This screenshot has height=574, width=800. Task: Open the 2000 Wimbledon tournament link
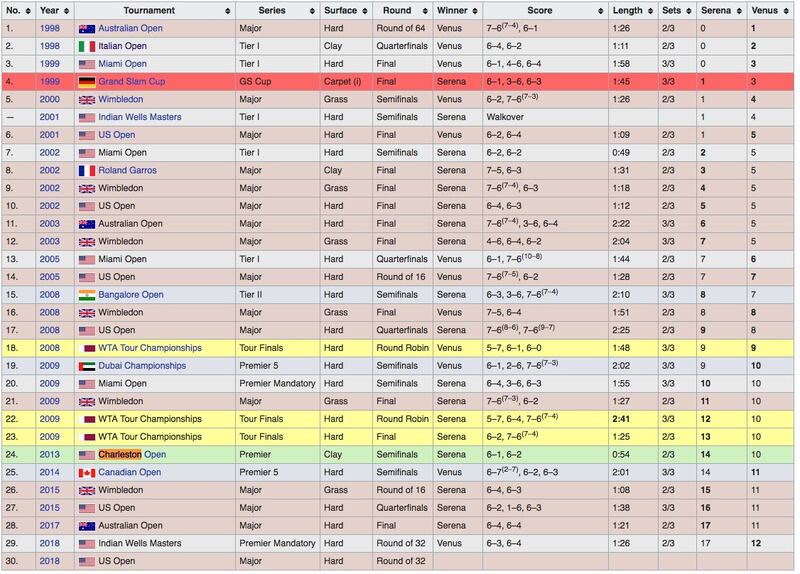[x=121, y=99]
